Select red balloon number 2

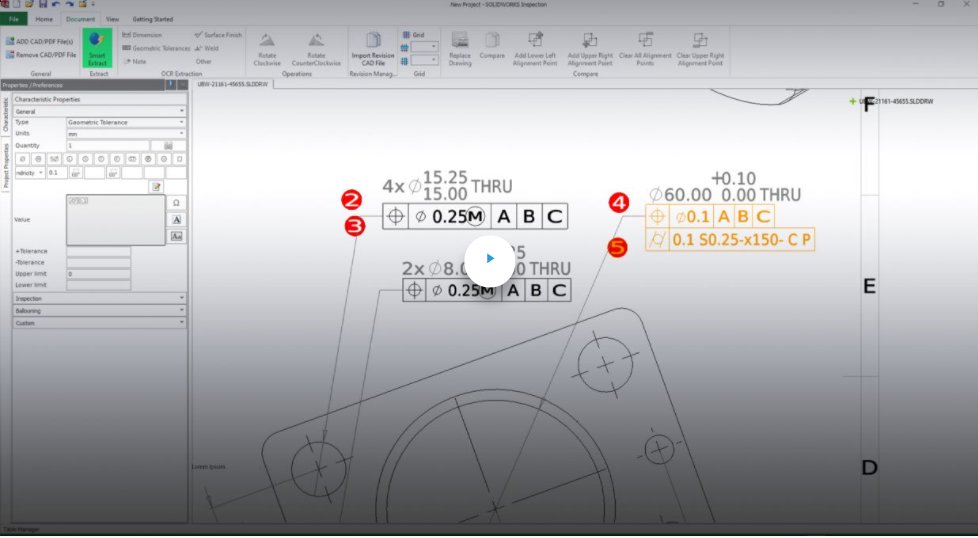pyautogui.click(x=351, y=200)
